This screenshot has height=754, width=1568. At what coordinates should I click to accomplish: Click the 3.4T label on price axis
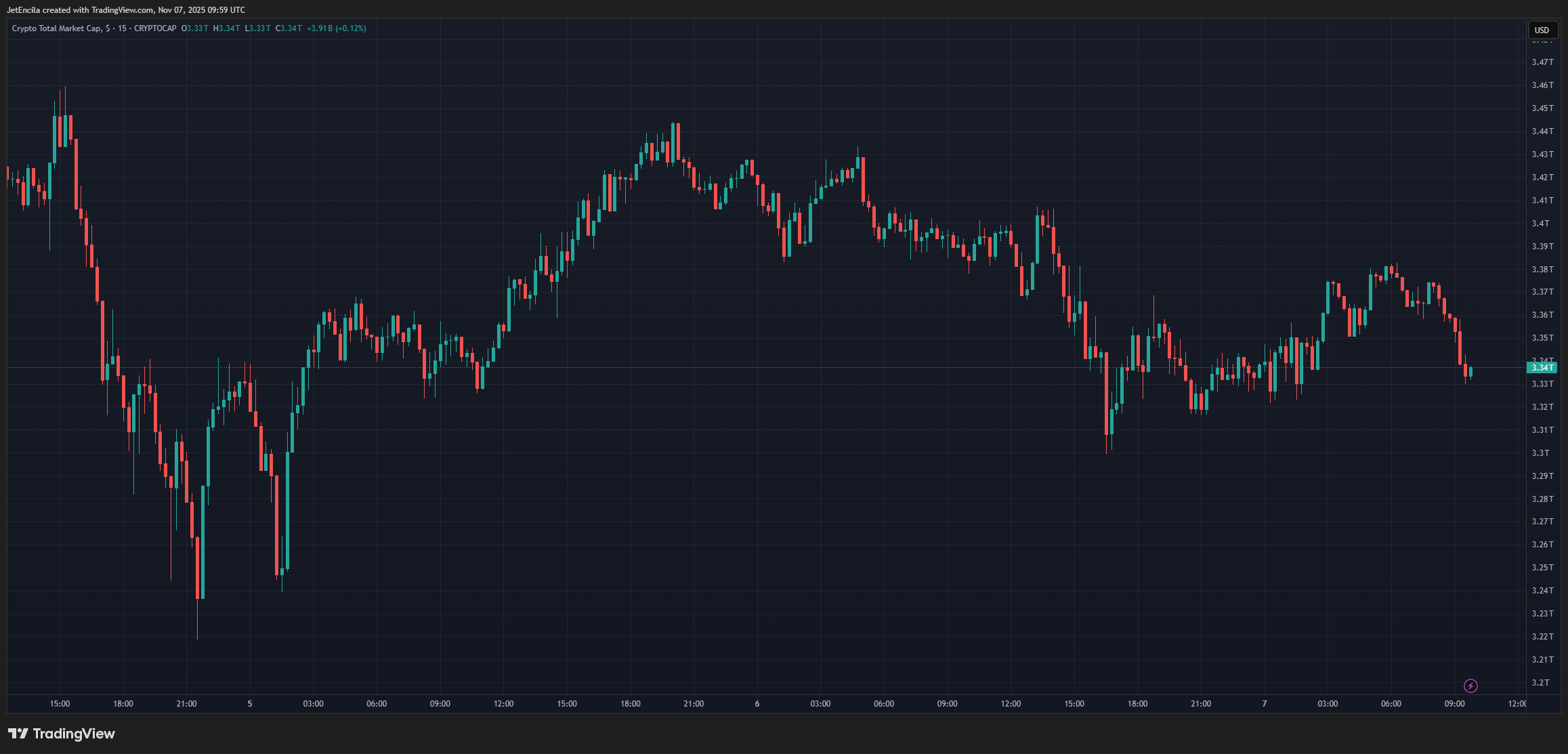tap(1540, 224)
